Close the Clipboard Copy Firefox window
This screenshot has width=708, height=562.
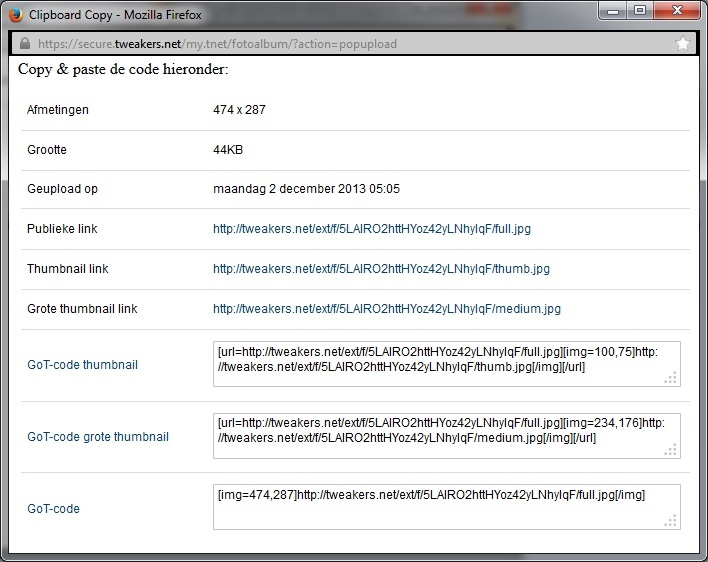tap(677, 11)
